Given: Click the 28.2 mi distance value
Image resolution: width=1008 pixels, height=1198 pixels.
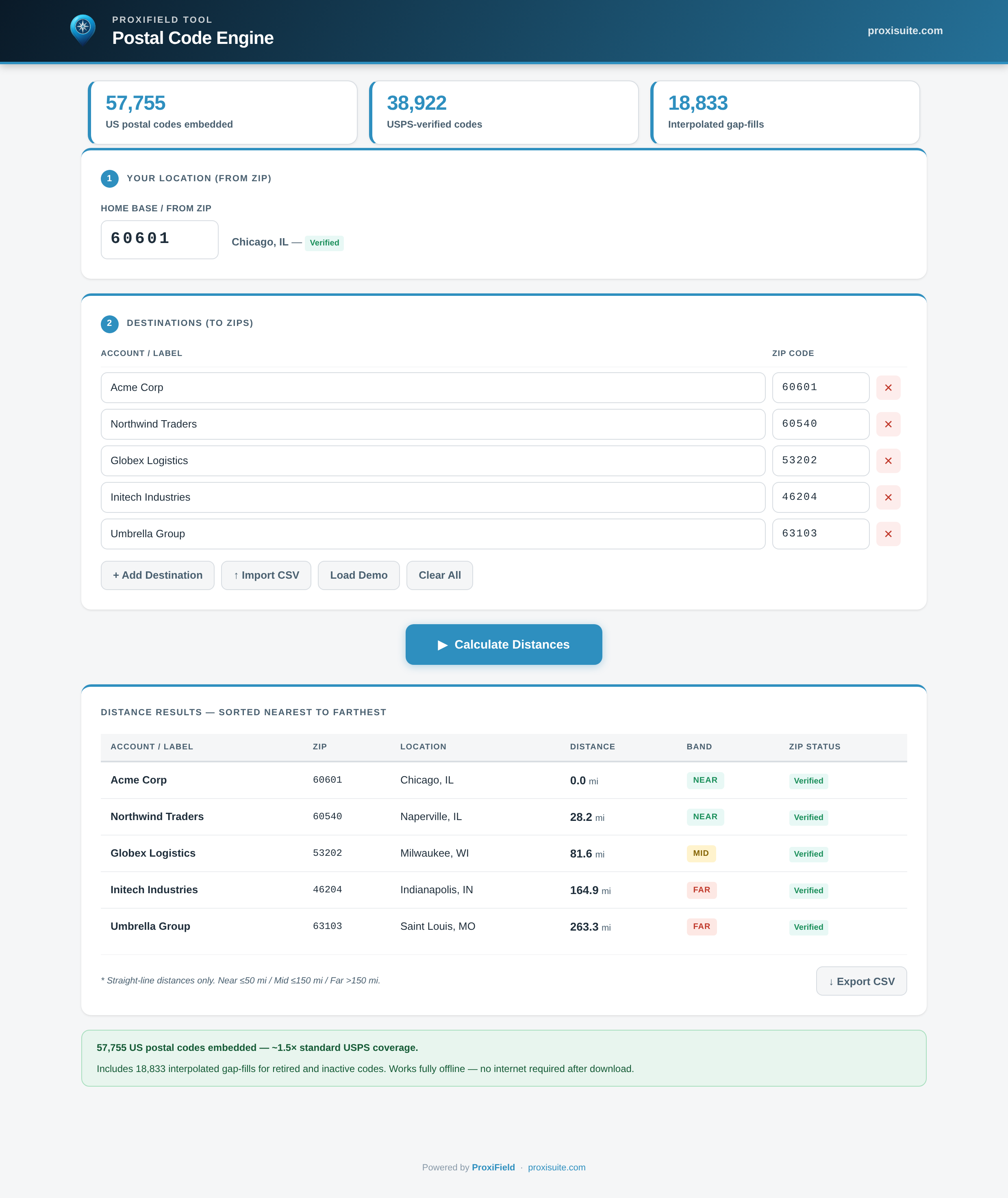Looking at the screenshot, I should coord(587,818).
